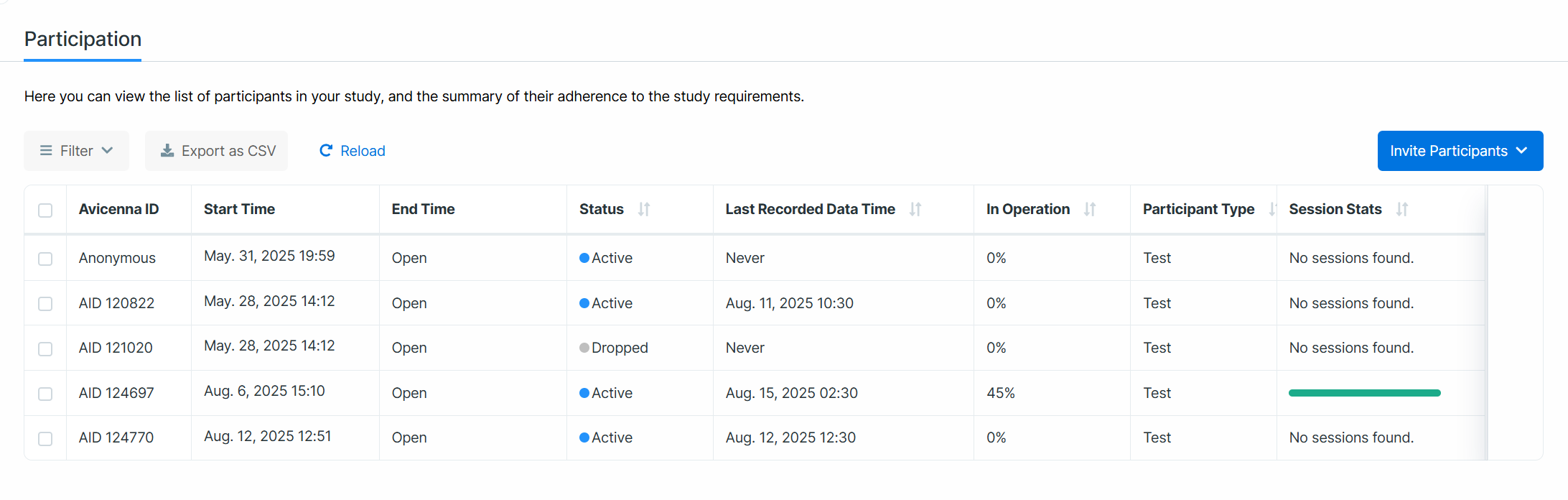1568x500 pixels.
Task: Click blue status dot for AID 124770
Action: coord(584,437)
